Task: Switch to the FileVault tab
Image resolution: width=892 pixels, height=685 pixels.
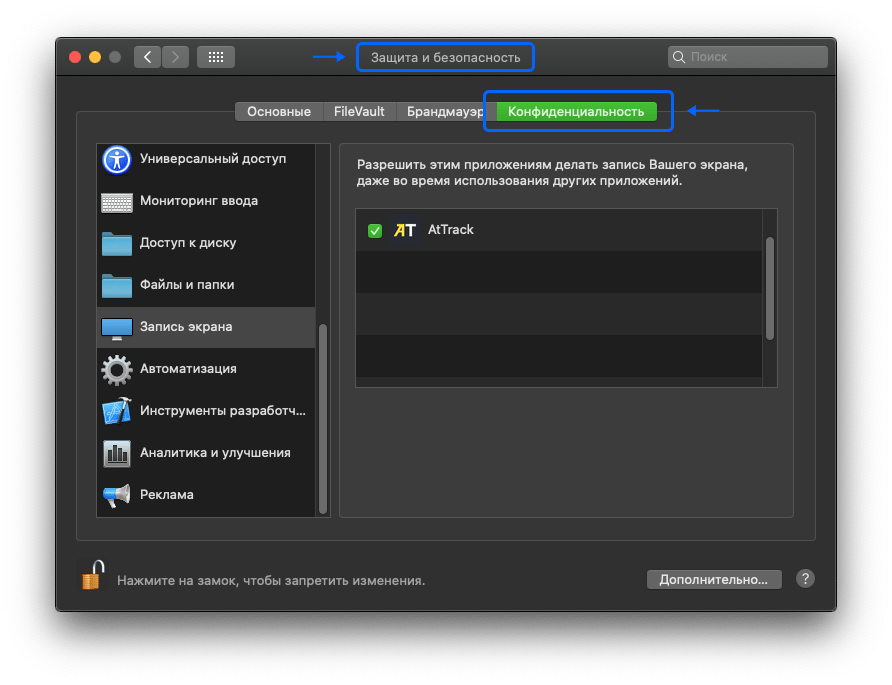Action: point(359,112)
